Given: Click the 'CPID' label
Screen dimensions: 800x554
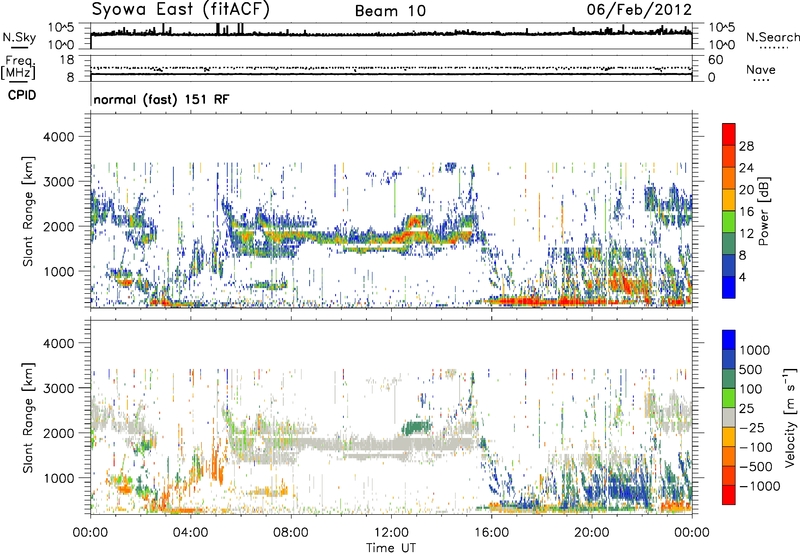Looking at the screenshot, I should (22, 95).
